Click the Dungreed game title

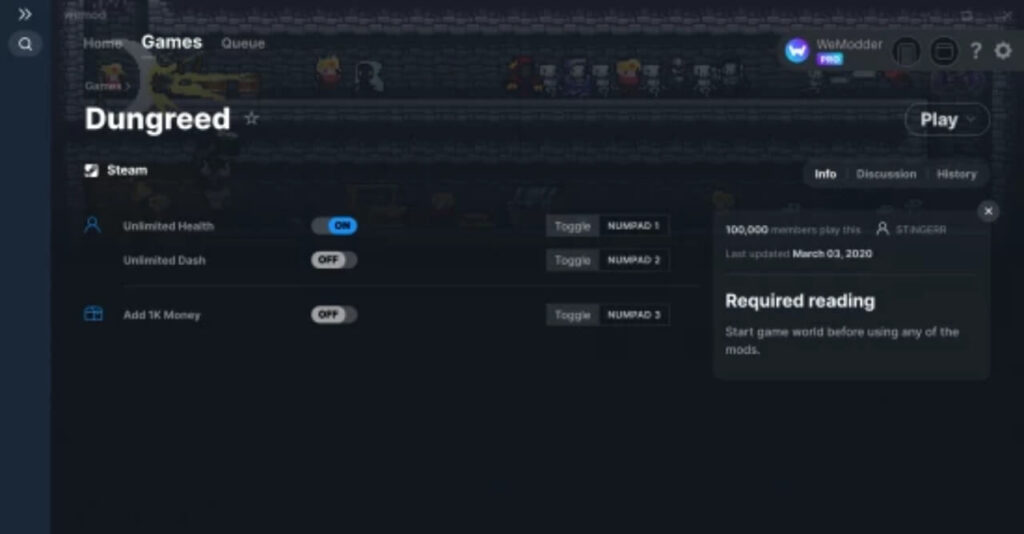(x=157, y=119)
